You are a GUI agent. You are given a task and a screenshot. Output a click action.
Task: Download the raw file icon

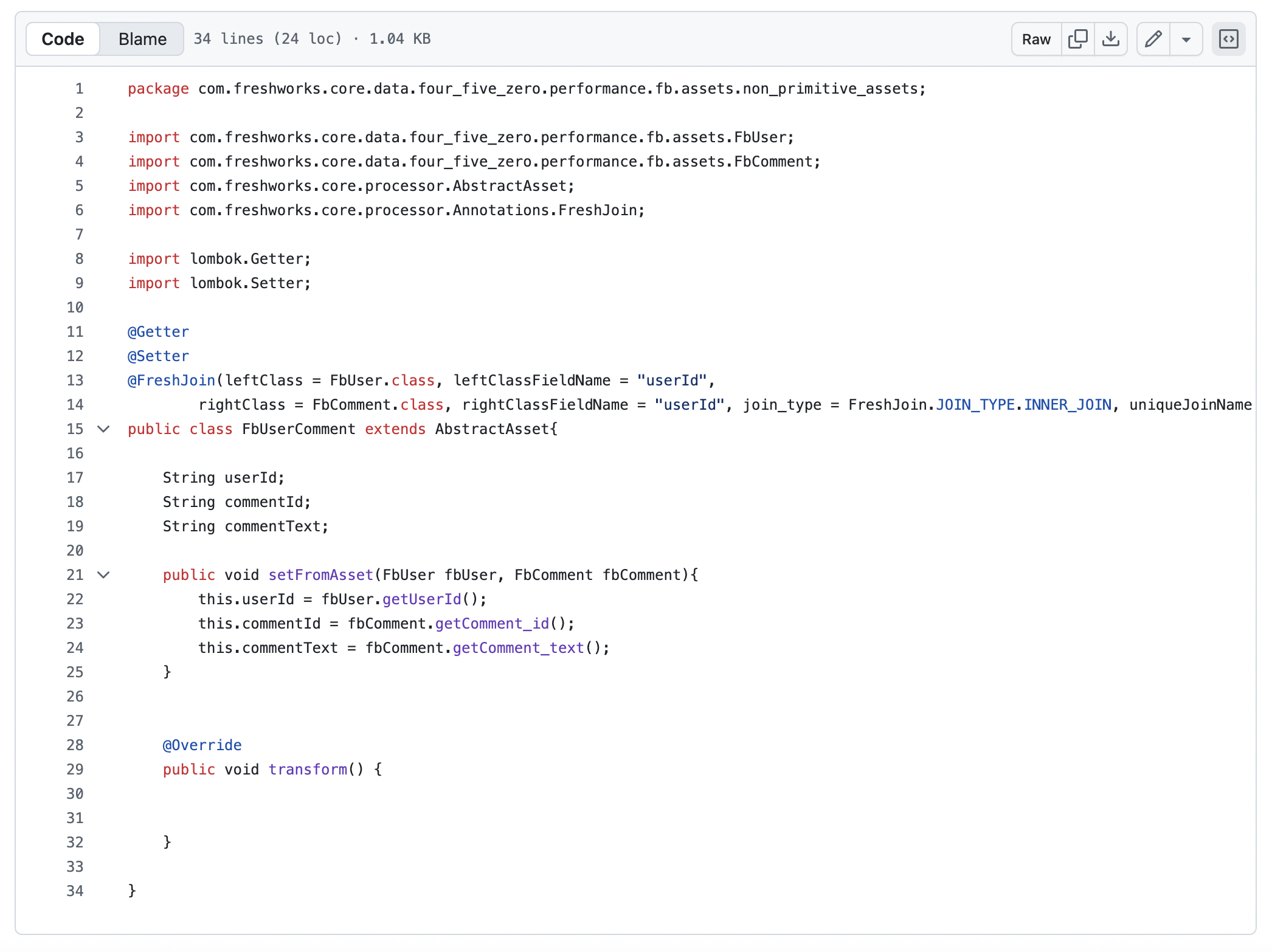click(1110, 39)
